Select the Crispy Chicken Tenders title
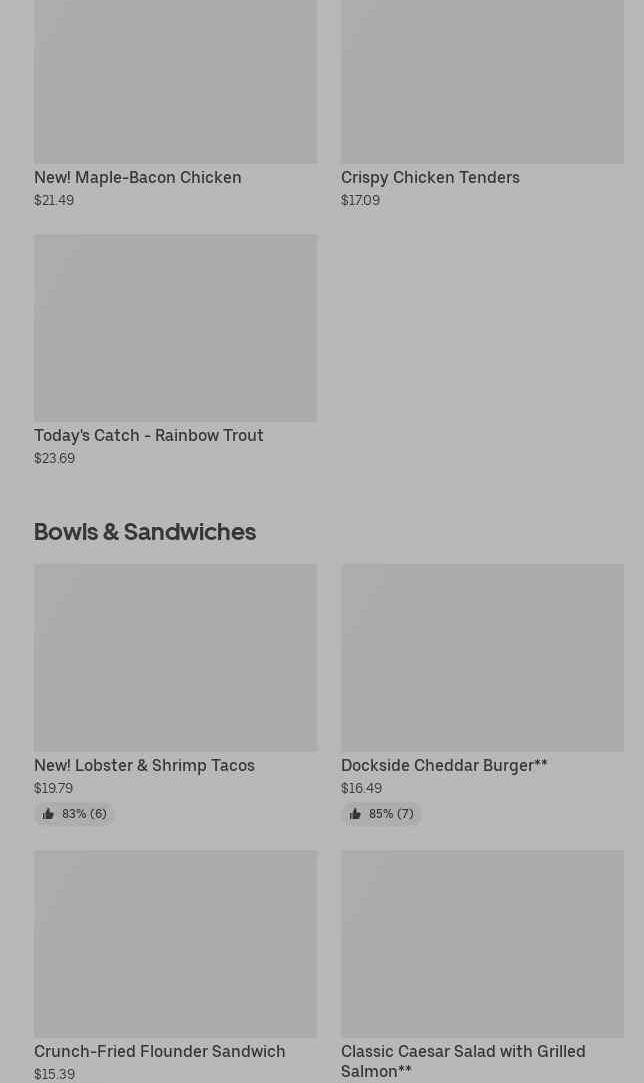Image resolution: width=644 pixels, height=1083 pixels. point(430,178)
